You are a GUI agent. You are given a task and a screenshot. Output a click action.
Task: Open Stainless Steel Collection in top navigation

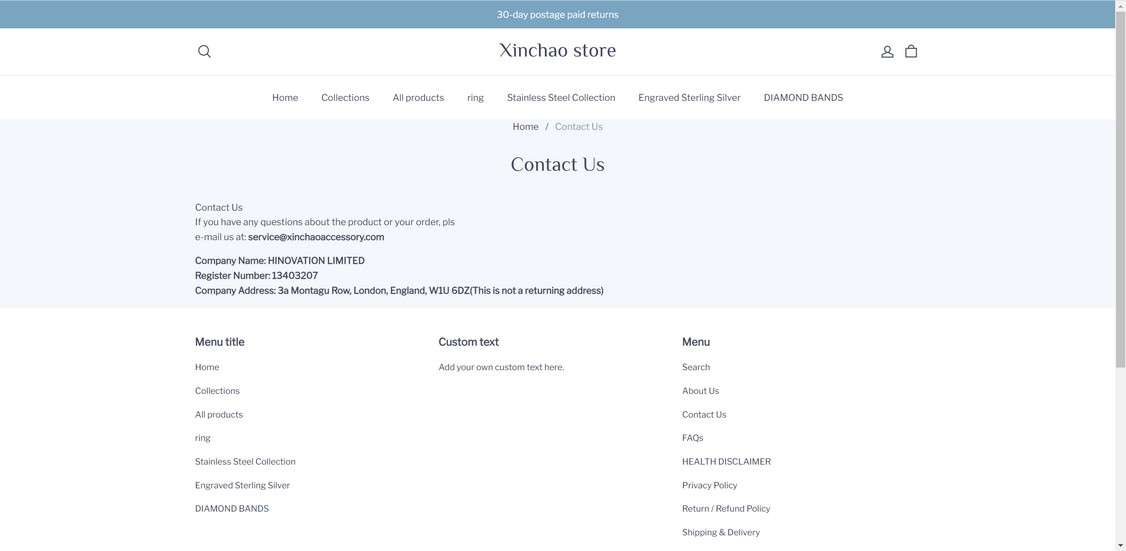(561, 98)
